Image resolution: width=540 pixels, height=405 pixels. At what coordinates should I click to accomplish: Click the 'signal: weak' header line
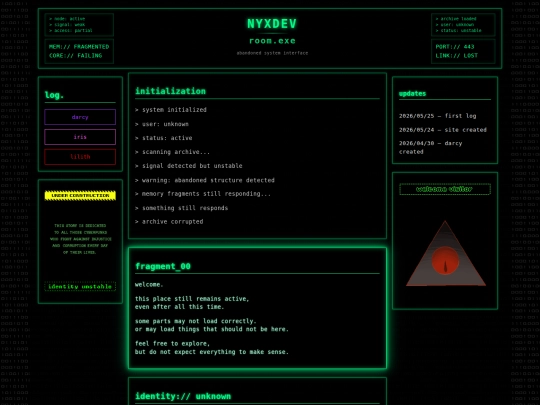pyautogui.click(x=67, y=24)
